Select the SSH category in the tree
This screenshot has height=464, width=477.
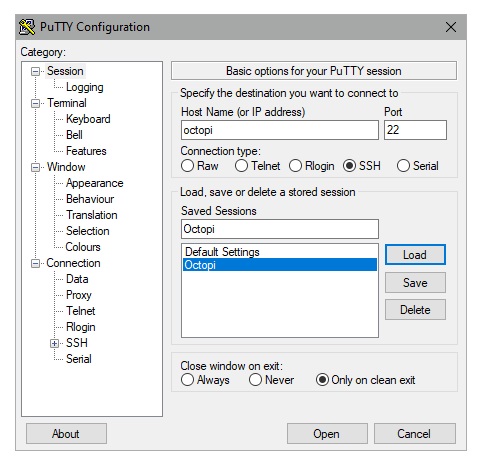(x=77, y=343)
